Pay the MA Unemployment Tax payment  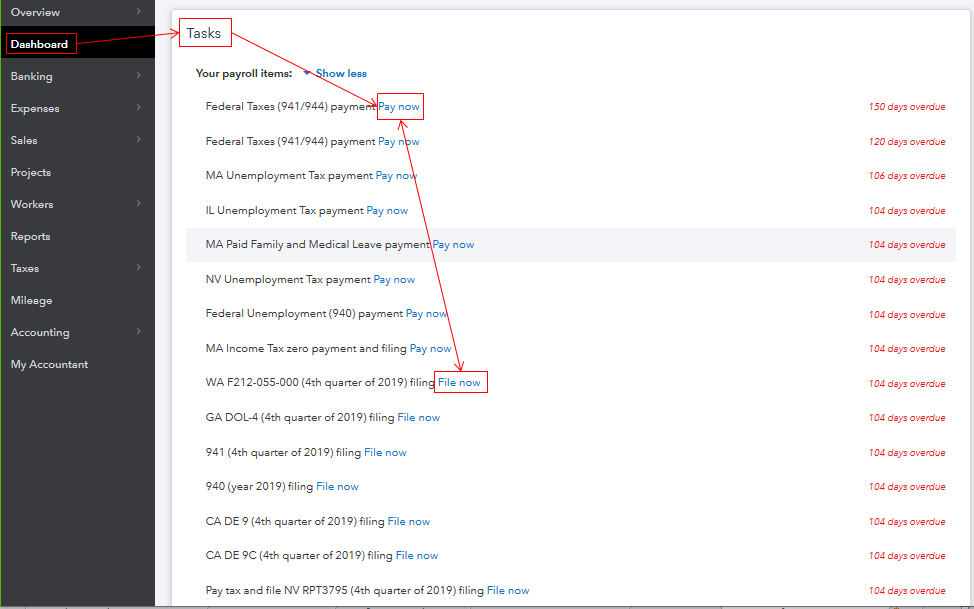pyautogui.click(x=395, y=175)
